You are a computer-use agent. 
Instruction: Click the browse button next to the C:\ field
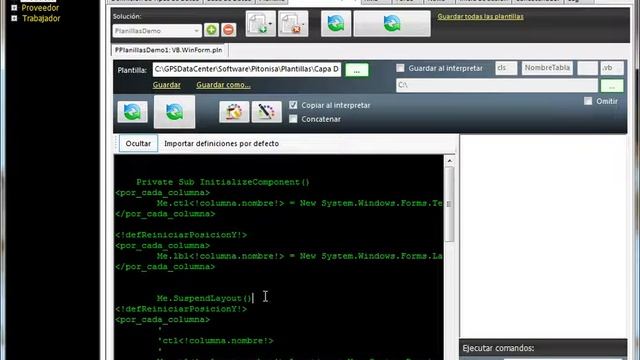[611, 86]
